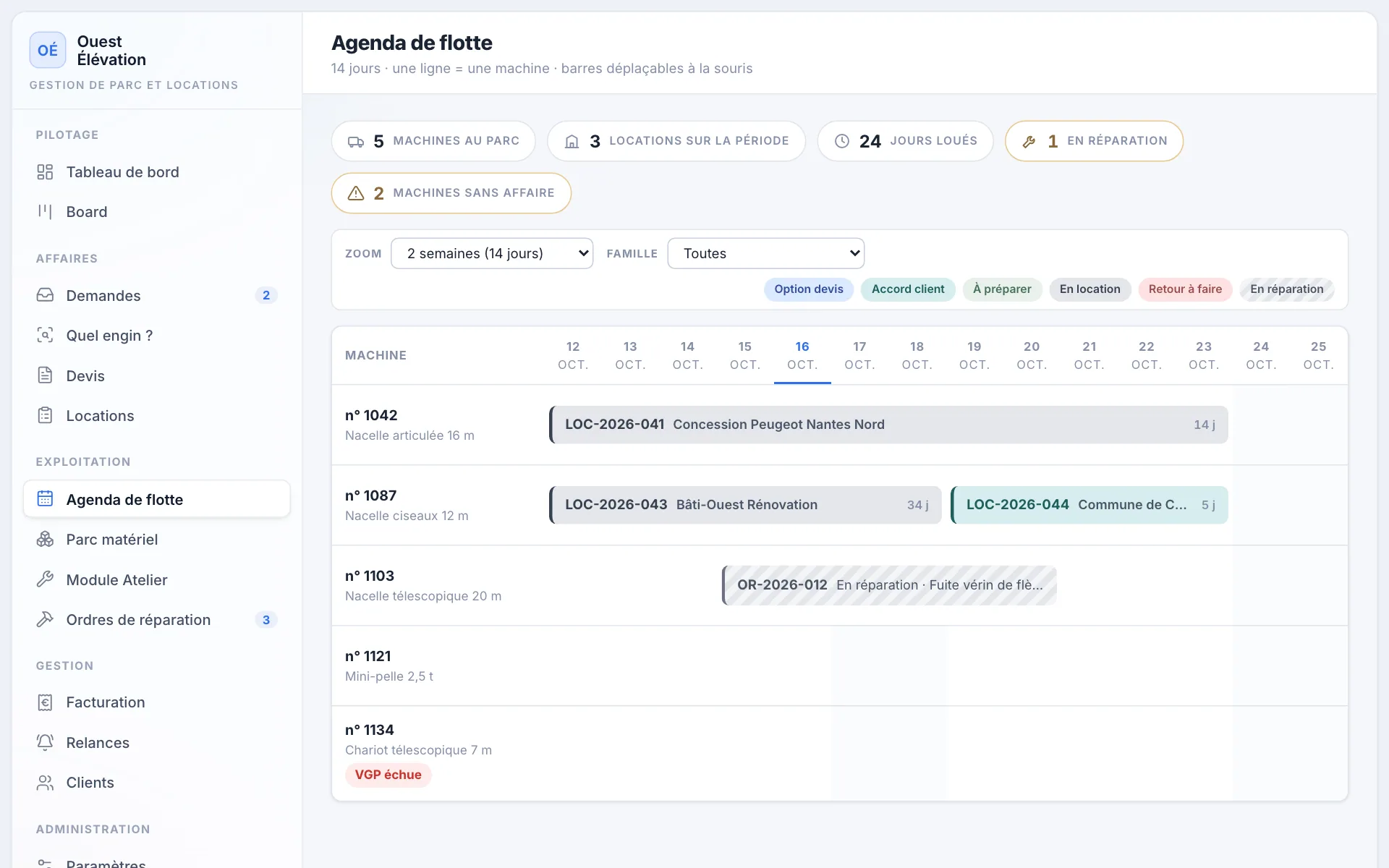The width and height of the screenshot is (1389, 868).
Task: Click the Retour à faire legend swatch
Action: (x=1185, y=289)
